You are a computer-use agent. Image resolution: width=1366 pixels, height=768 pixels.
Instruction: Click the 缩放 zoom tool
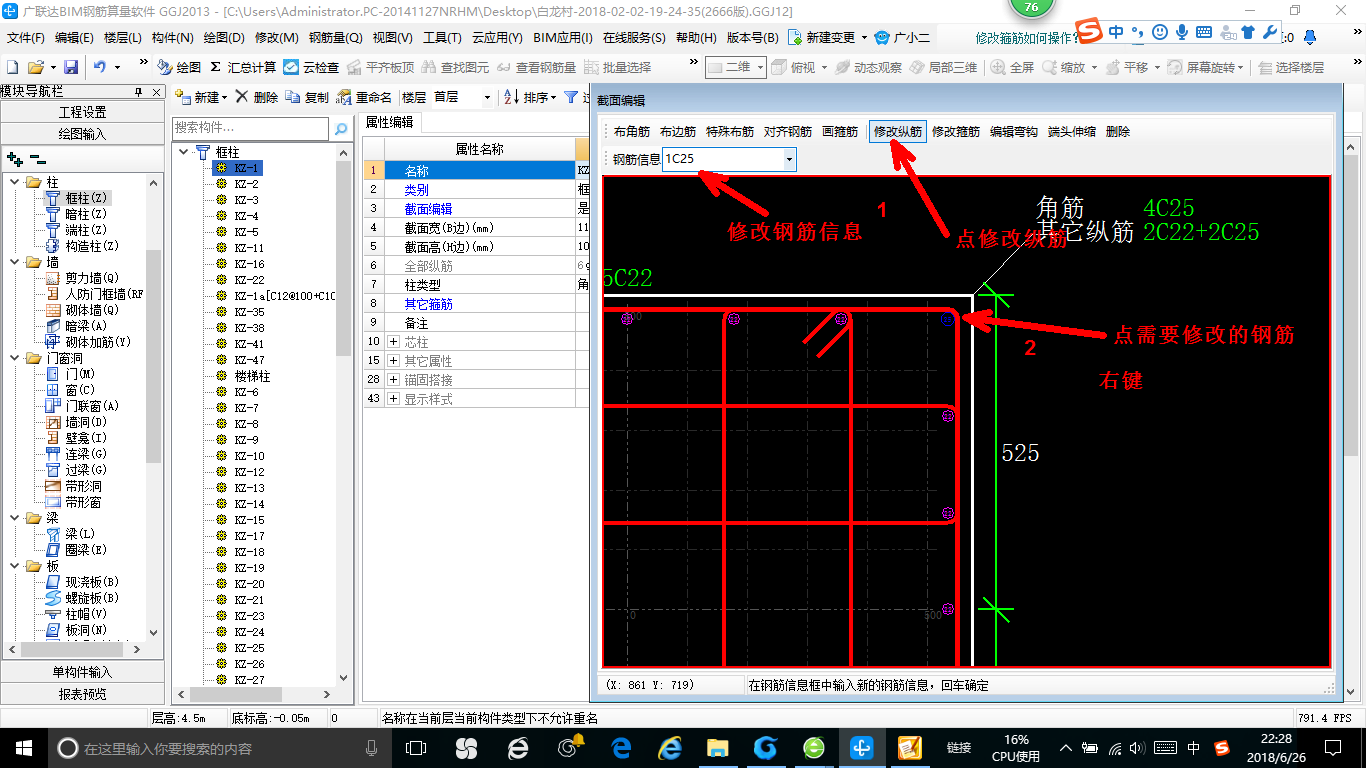coord(1064,67)
